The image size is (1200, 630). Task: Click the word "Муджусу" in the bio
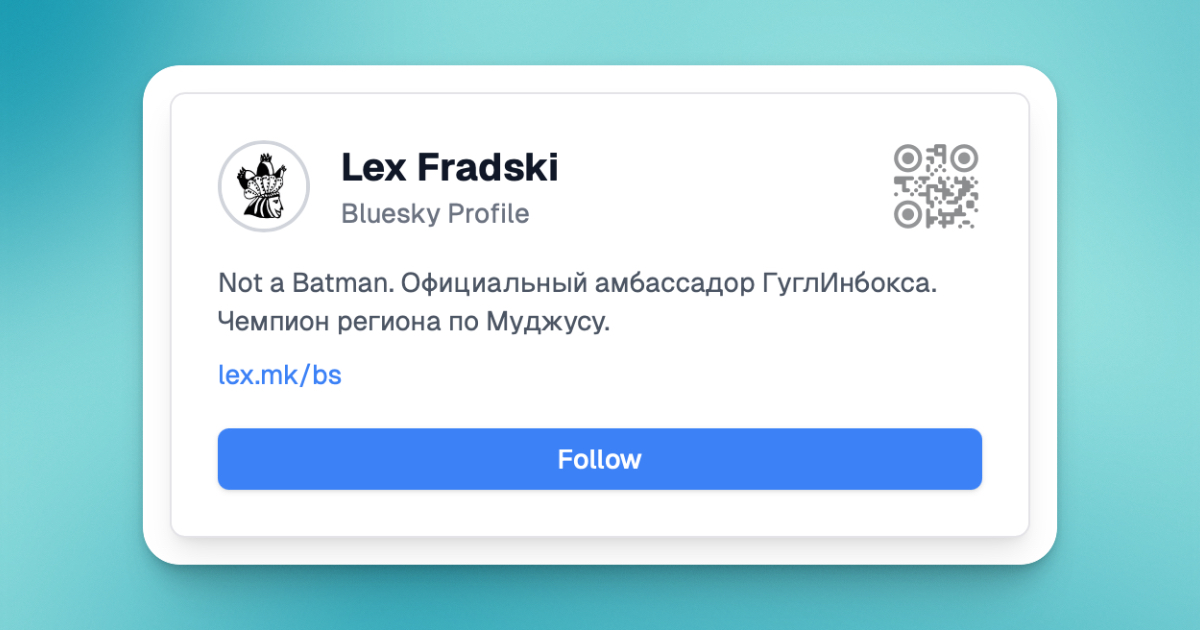547,324
